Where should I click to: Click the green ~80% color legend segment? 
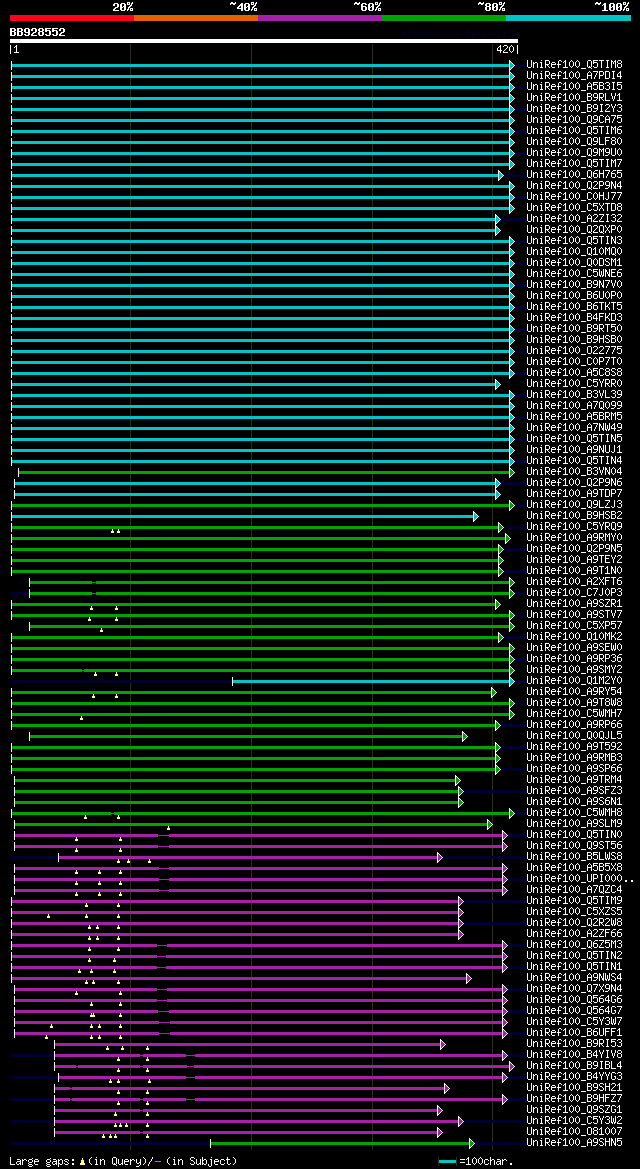click(x=444, y=17)
